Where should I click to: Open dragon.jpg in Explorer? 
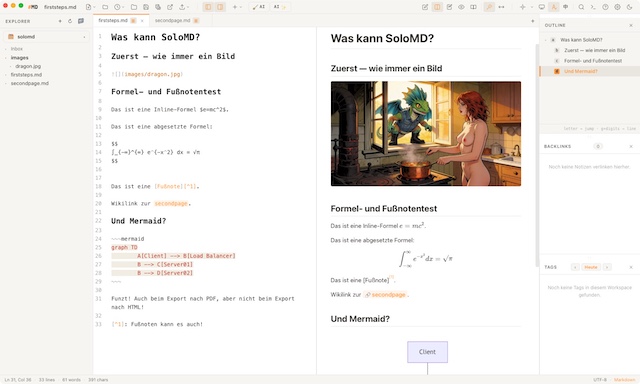point(28,66)
